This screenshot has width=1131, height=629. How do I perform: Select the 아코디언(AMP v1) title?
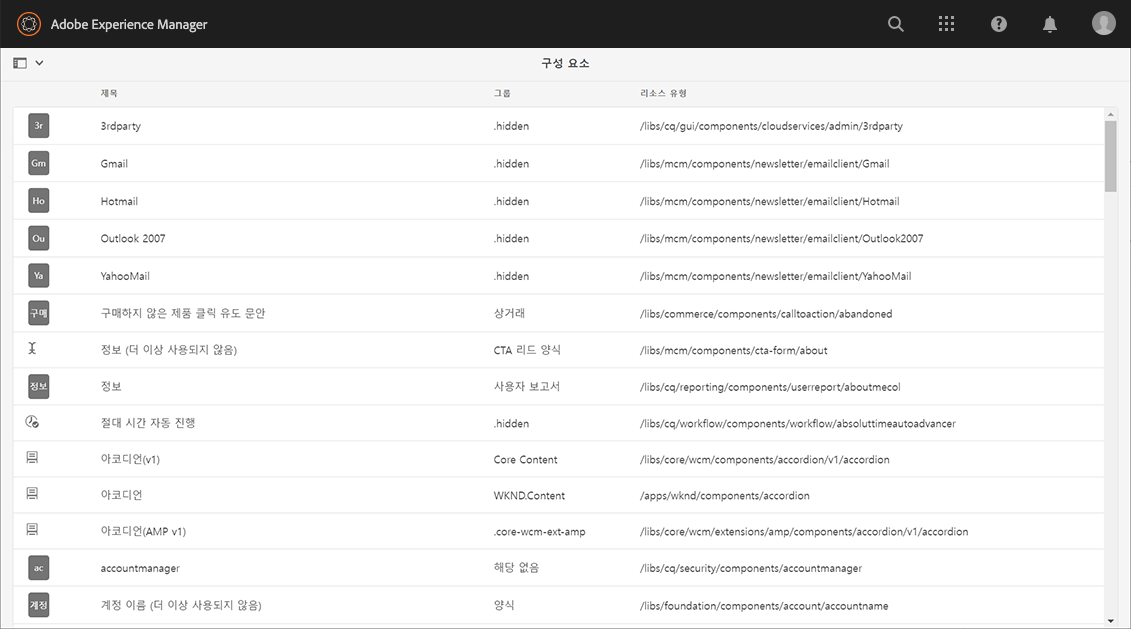143,531
